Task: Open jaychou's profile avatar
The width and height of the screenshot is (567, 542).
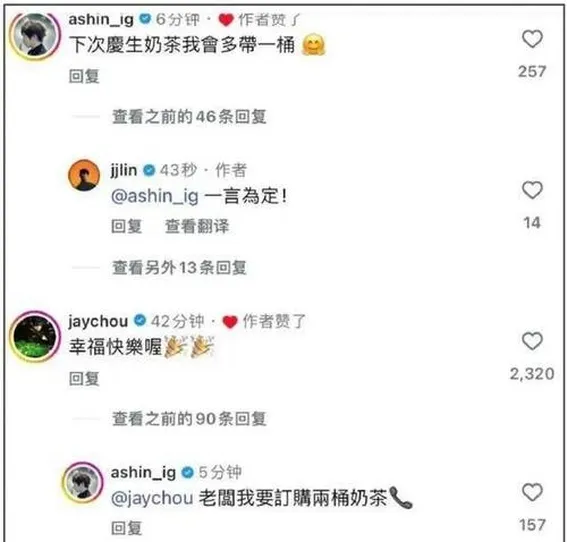Action: (35, 336)
